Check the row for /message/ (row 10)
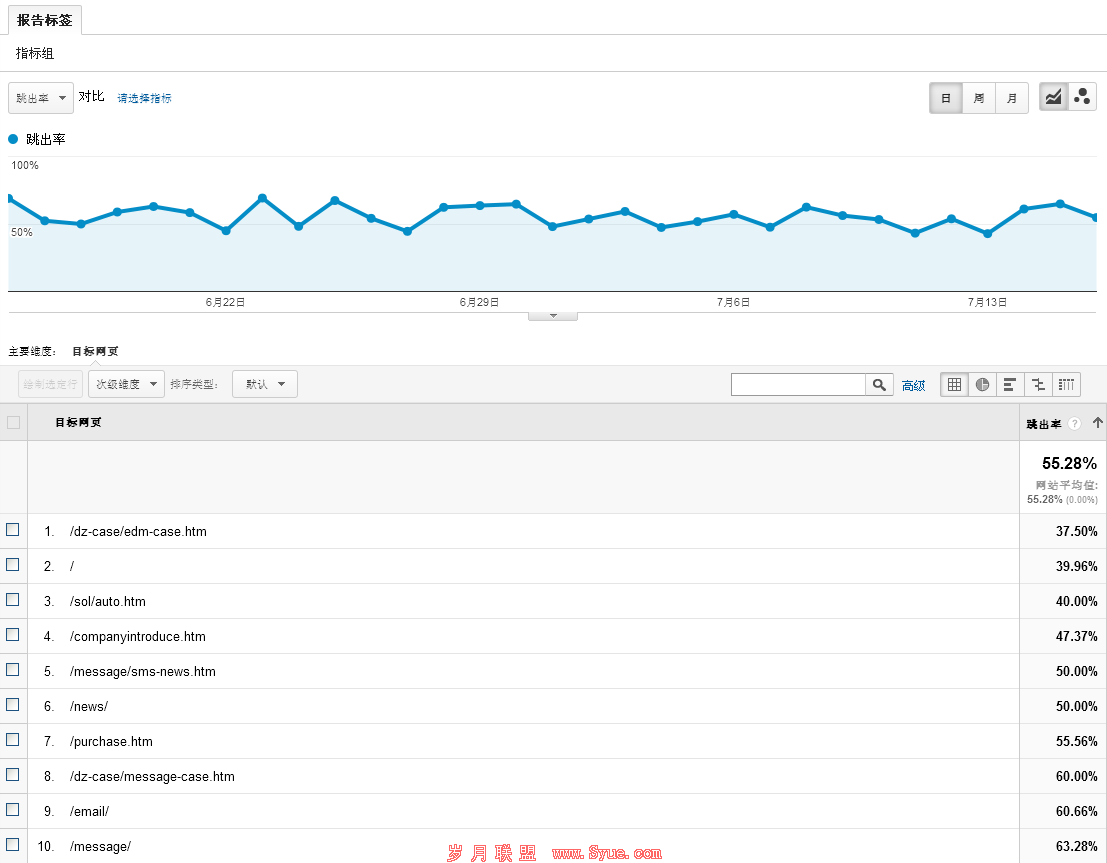Viewport: 1107px width, 863px height. click(13, 845)
